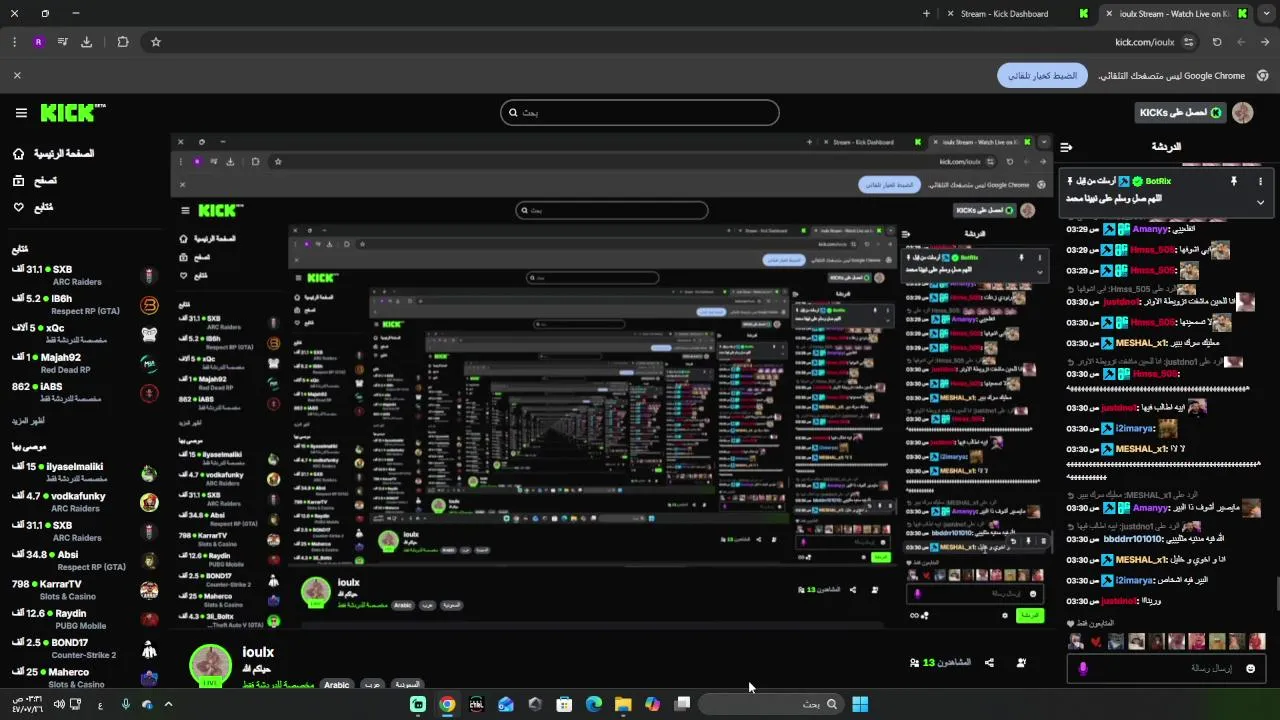The width and height of the screenshot is (1280, 720).
Task: Show hidden tray icons chevron
Action: [168, 704]
